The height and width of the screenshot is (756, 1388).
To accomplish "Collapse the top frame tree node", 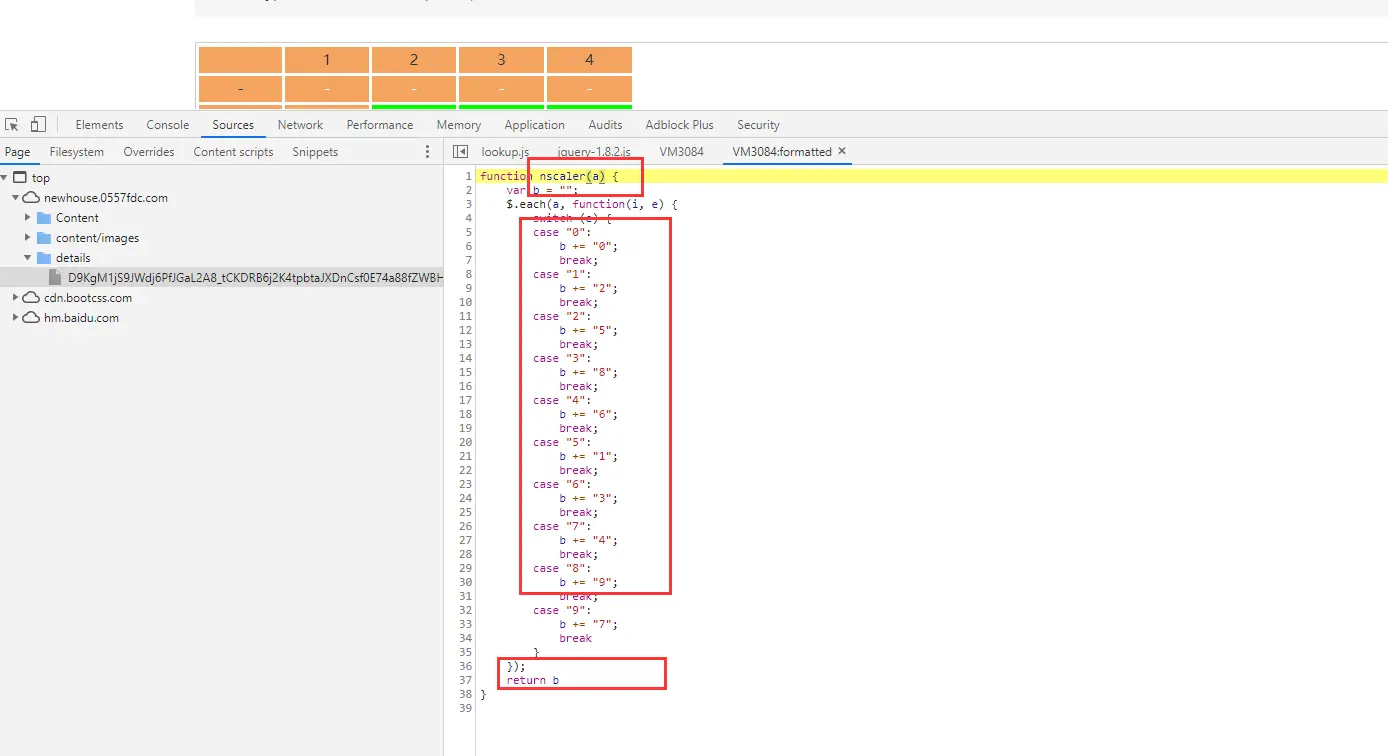I will [x=5, y=178].
